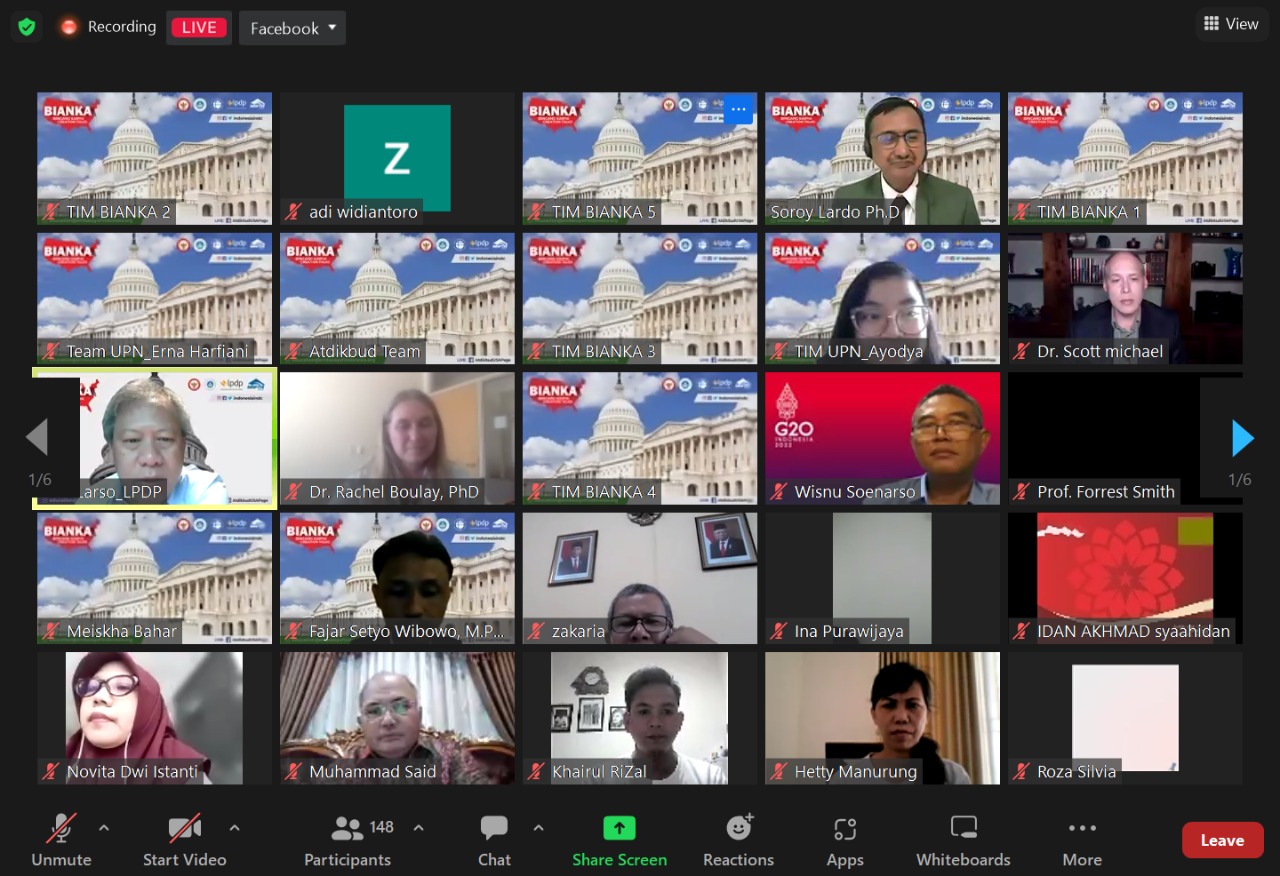
Task: Expand video options arrow beside Start Video
Action: (x=235, y=828)
